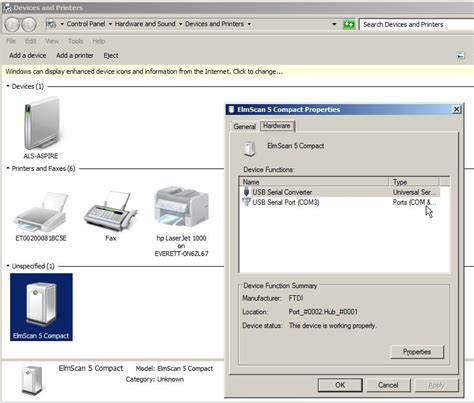Open dropdown arrow after Control Panel breadcrumb
The width and height of the screenshot is (474, 403).
point(110,24)
